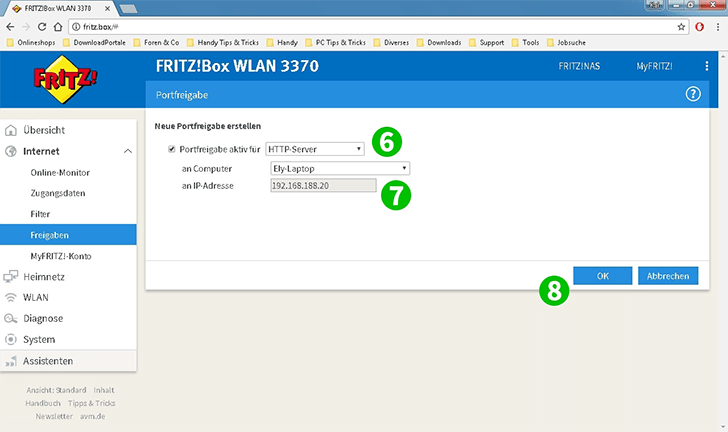Viewport: 728px width, 432px height.
Task: Open the Jobsuche bookmark folder
Action: (566, 43)
